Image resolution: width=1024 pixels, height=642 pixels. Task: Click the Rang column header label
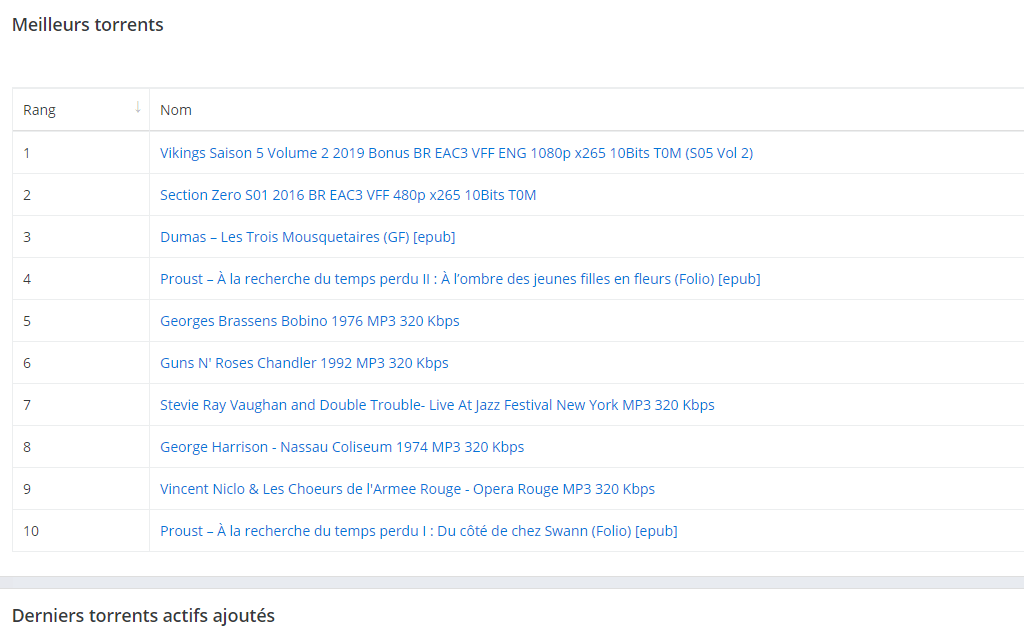(x=39, y=110)
